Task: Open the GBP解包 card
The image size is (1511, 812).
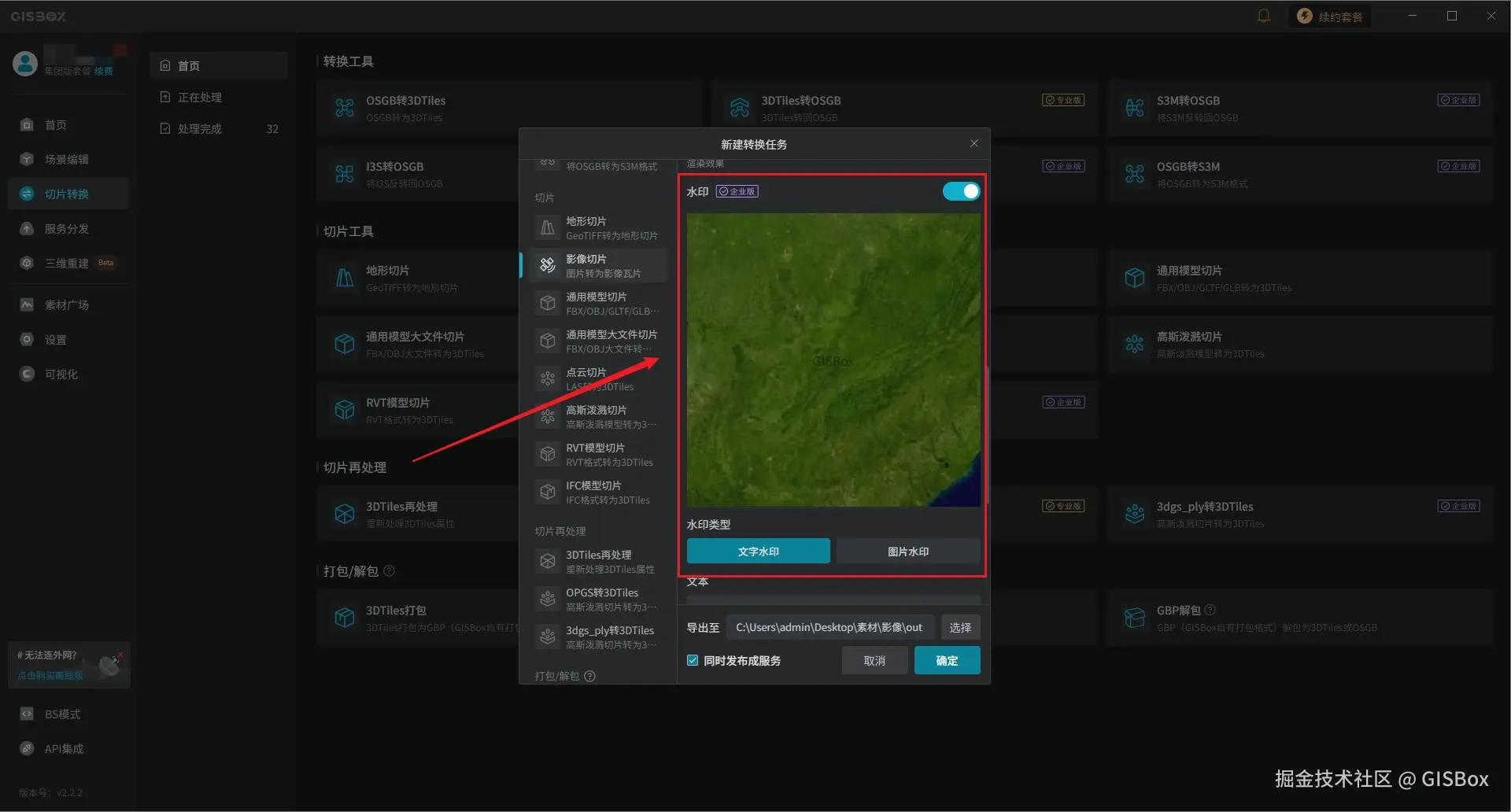Action: [1299, 618]
